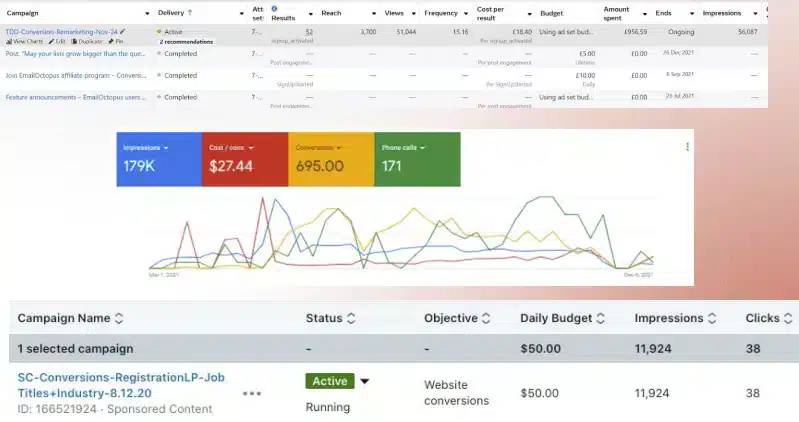Click the pencil icon beside TDO-Conversion-Remarketing-Nov-24

coord(123,32)
